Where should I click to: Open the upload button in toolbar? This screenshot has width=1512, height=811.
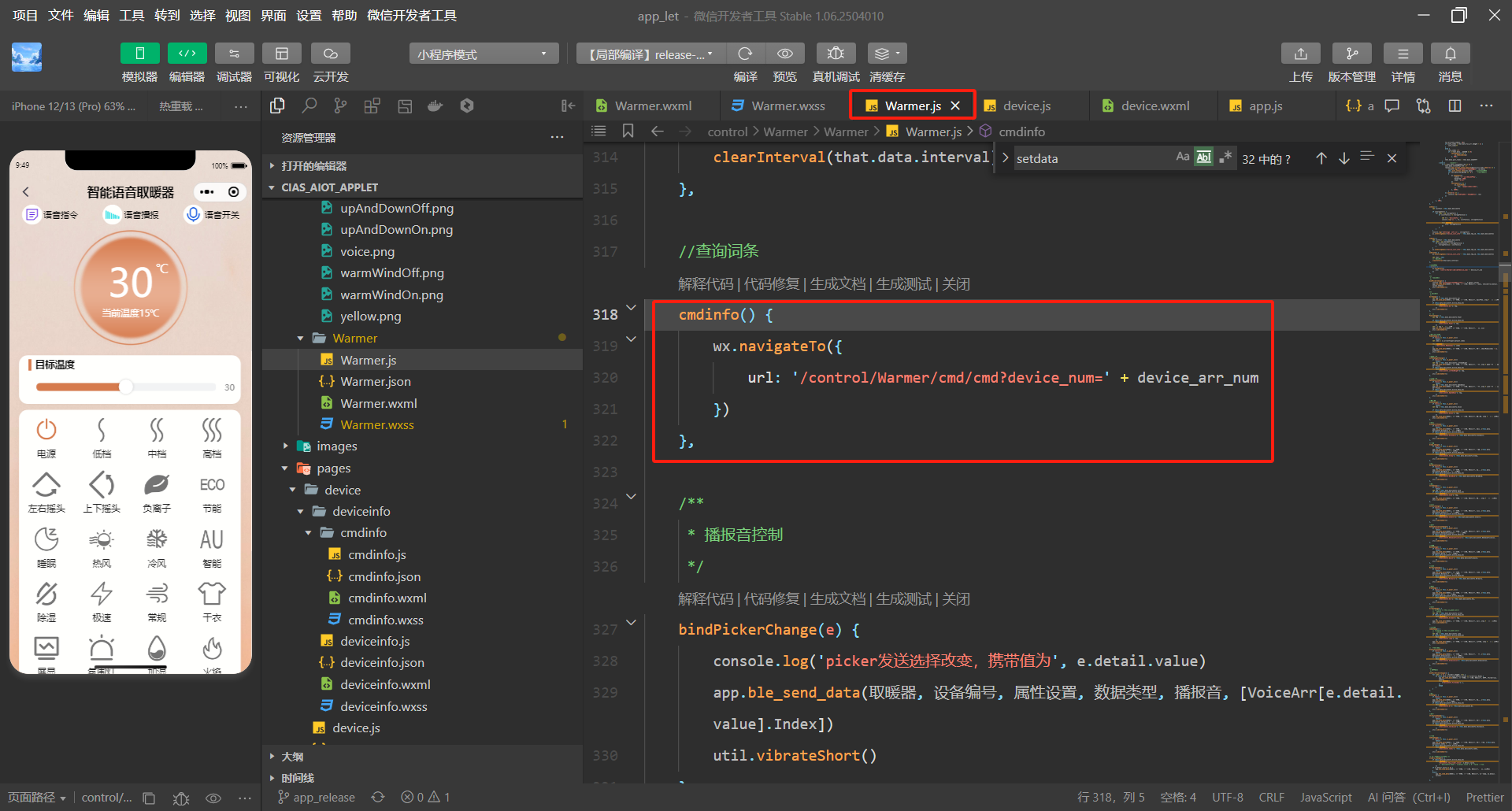(x=1300, y=54)
